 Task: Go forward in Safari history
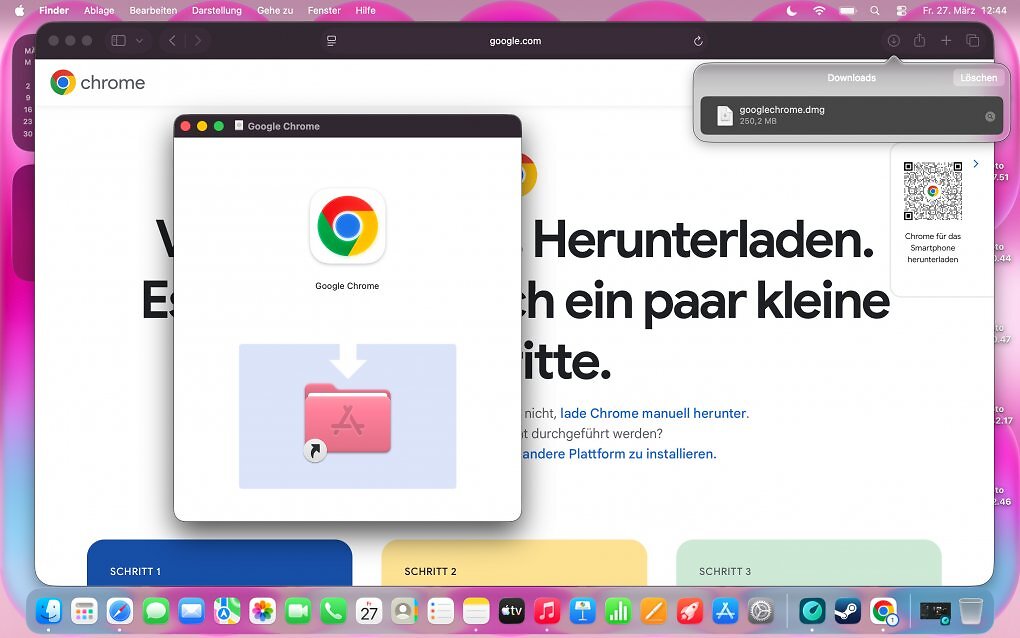(198, 40)
